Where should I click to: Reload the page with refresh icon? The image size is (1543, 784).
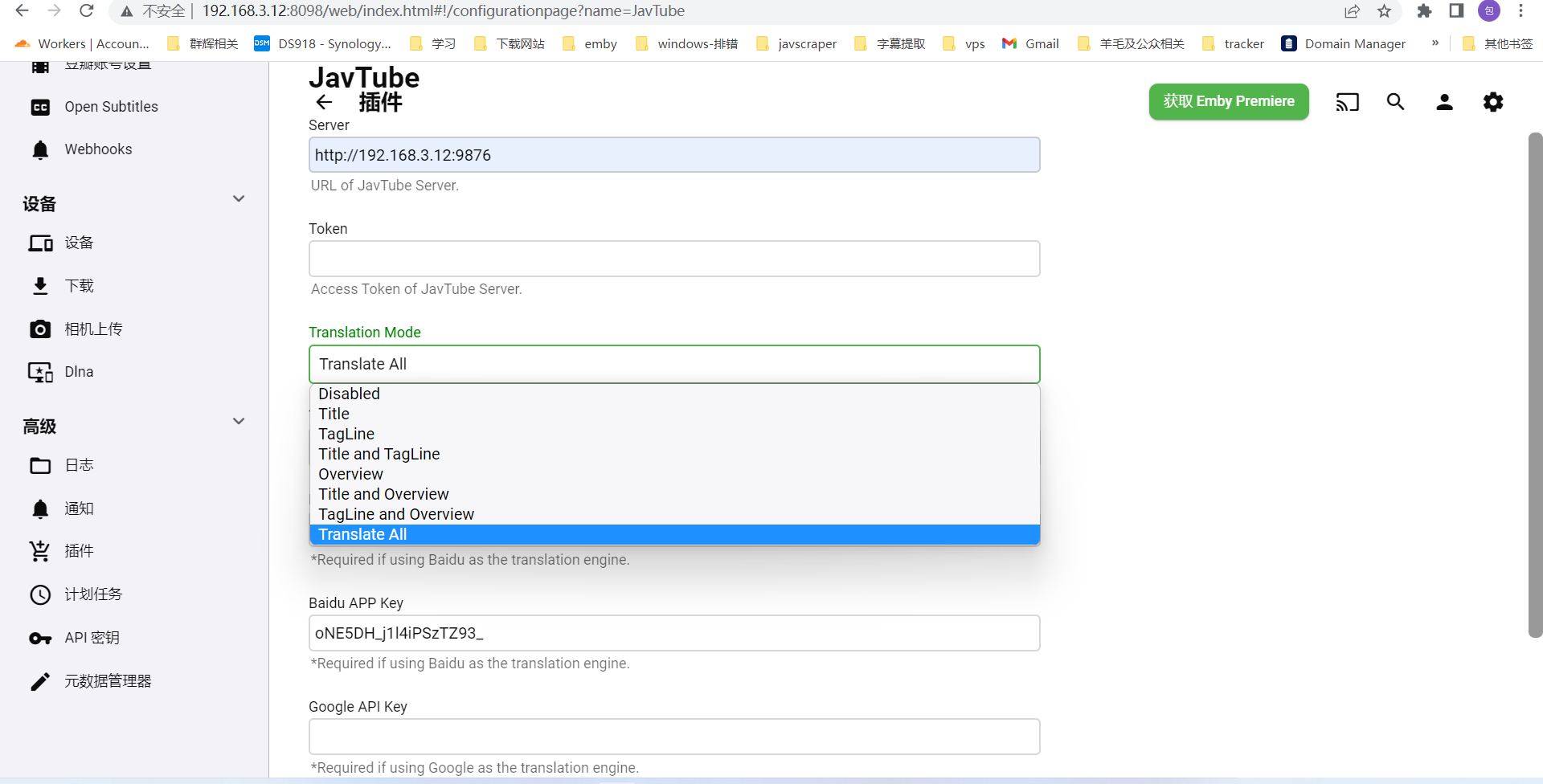coord(87,10)
